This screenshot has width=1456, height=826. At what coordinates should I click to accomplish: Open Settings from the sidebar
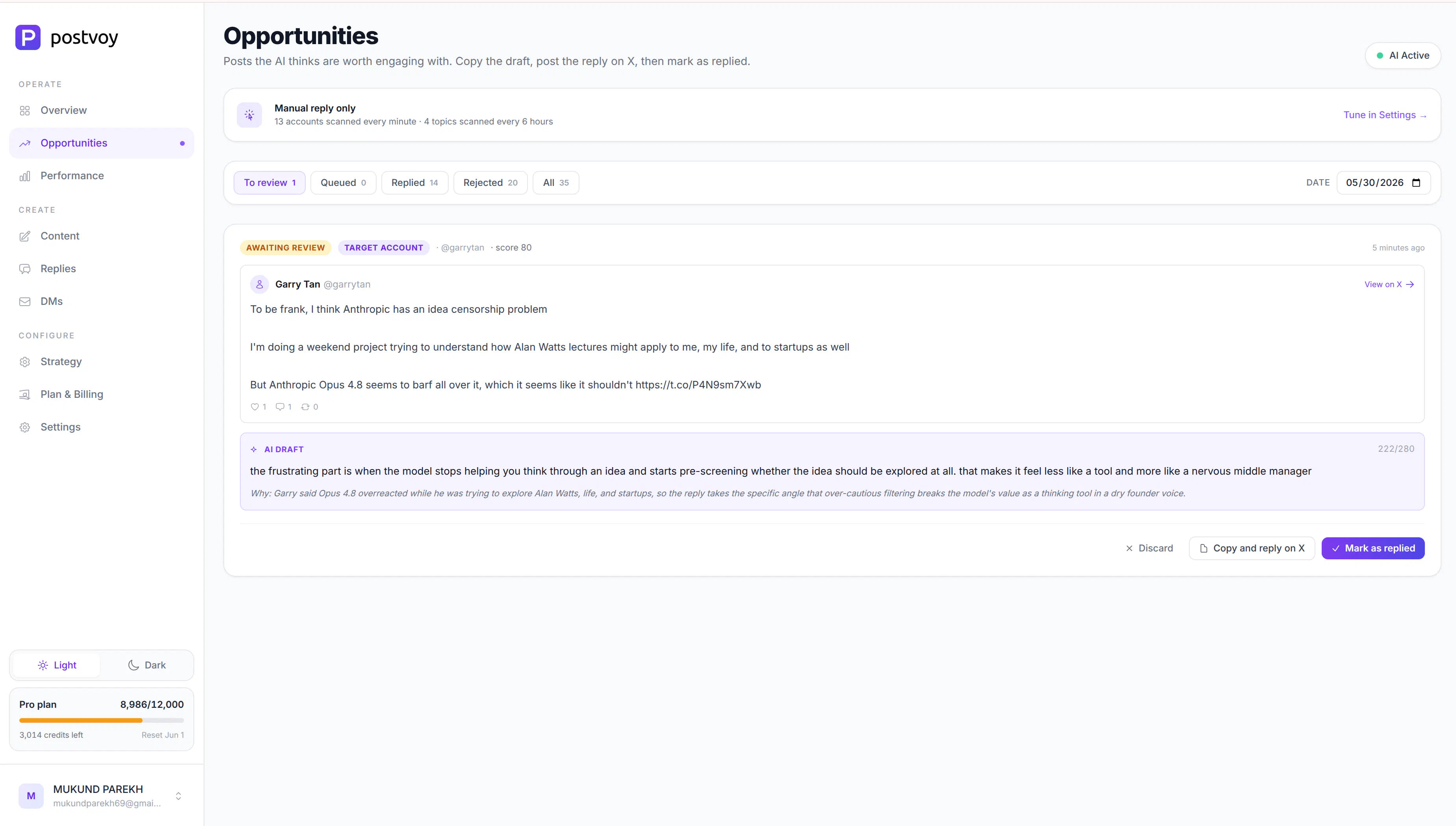[x=102, y=427]
